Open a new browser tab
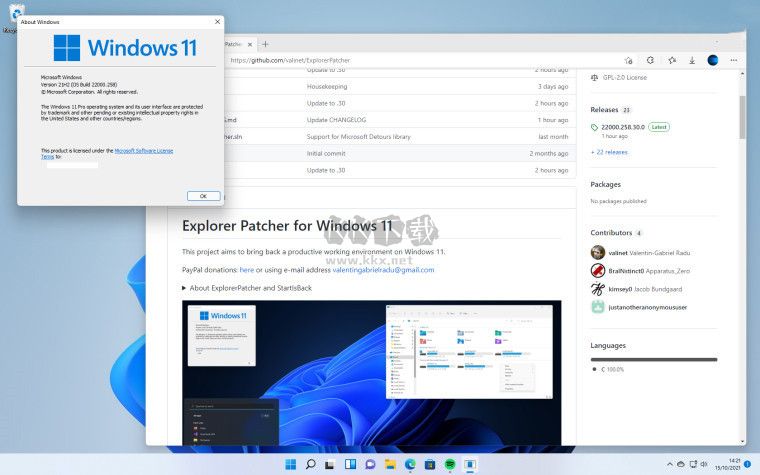760x475 pixels. [265, 44]
